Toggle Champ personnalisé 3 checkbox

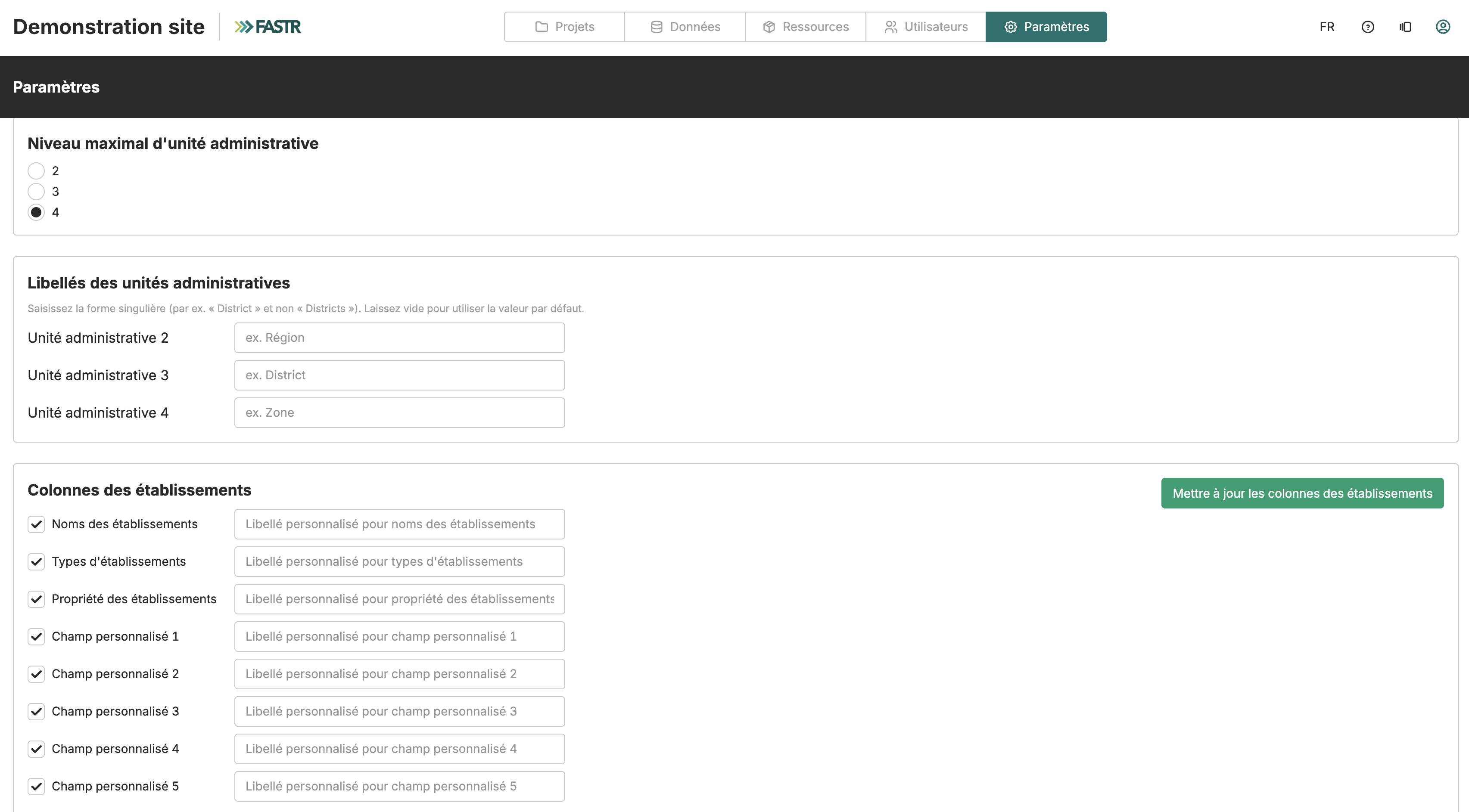(36, 711)
